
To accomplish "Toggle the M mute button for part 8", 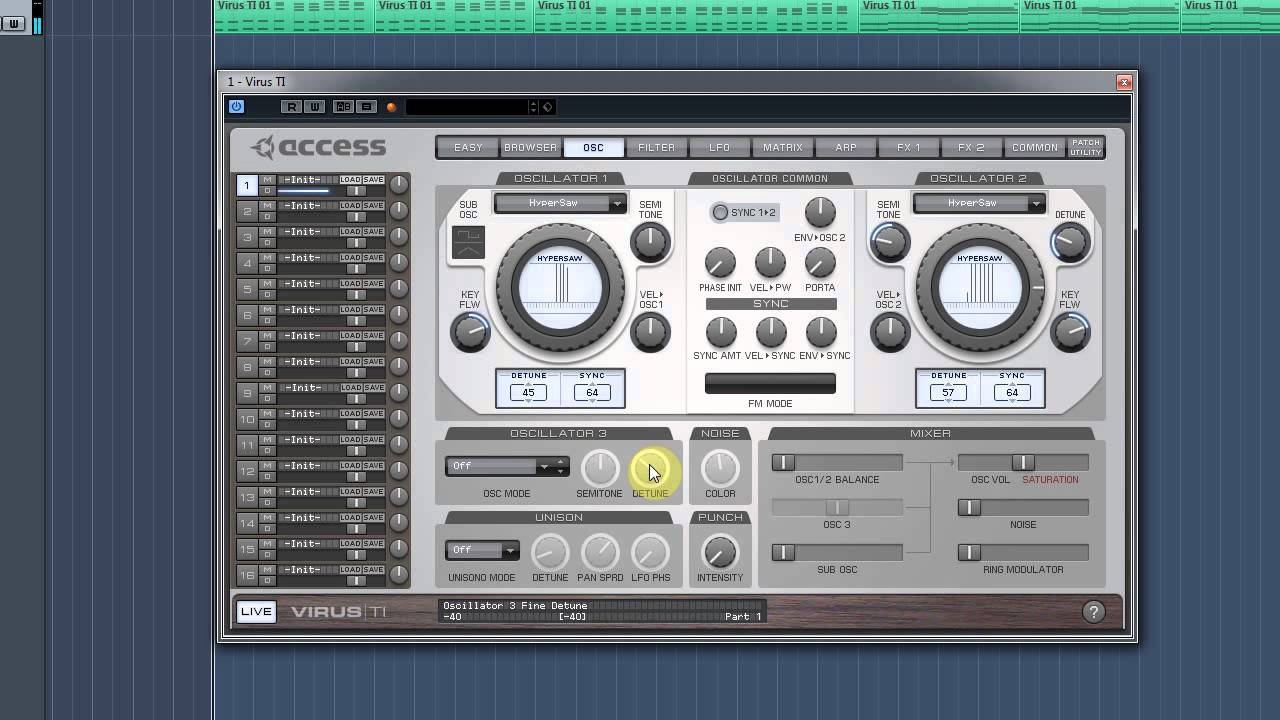I will click(x=267, y=362).
